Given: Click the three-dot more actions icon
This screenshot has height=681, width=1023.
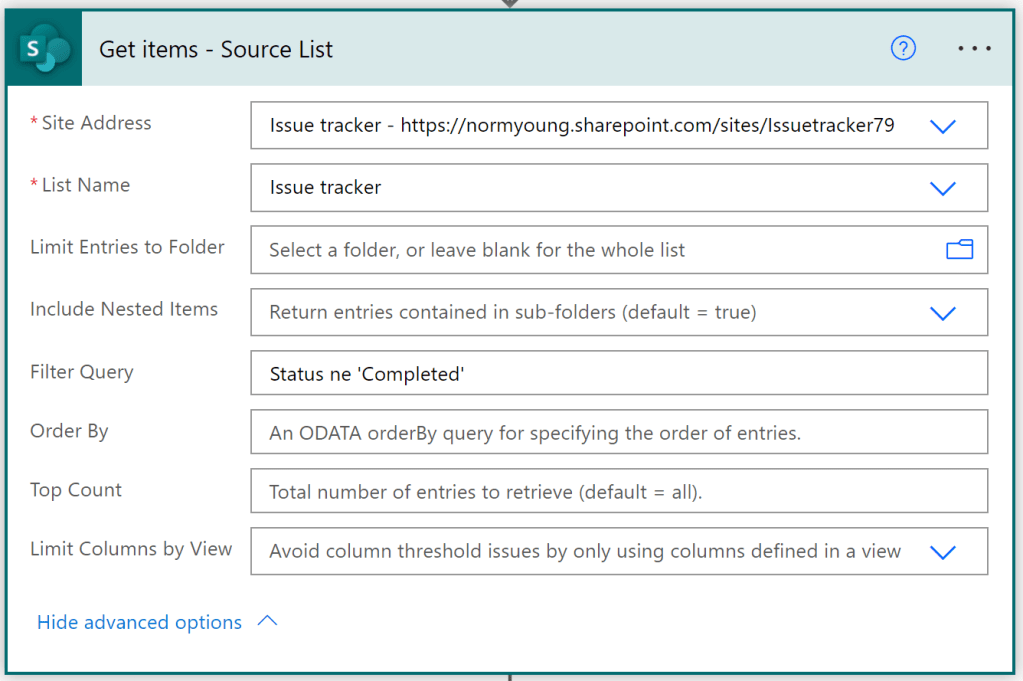Looking at the screenshot, I should click(973, 47).
